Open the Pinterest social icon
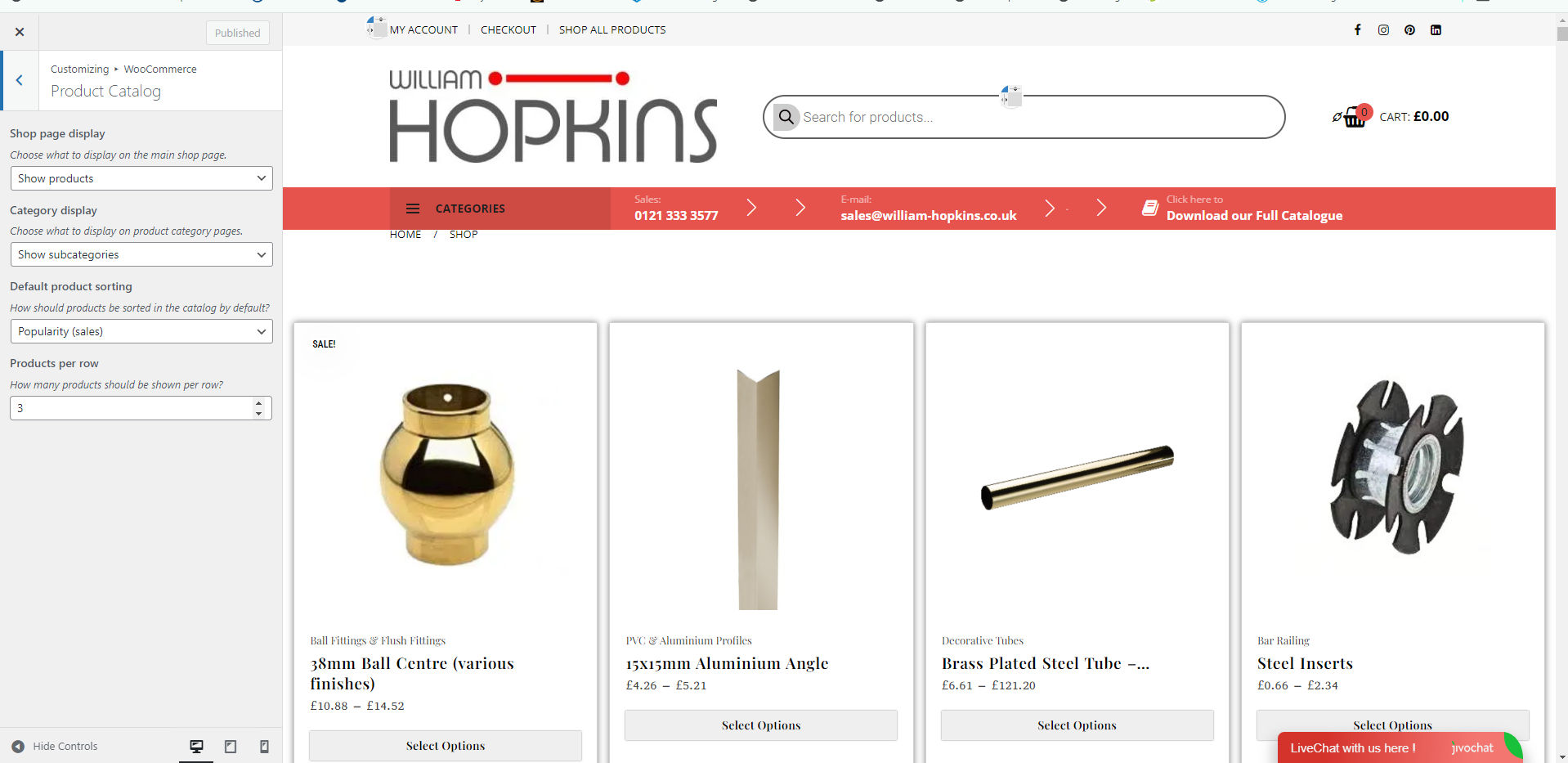Viewport: 1568px width, 763px height. pyautogui.click(x=1409, y=29)
